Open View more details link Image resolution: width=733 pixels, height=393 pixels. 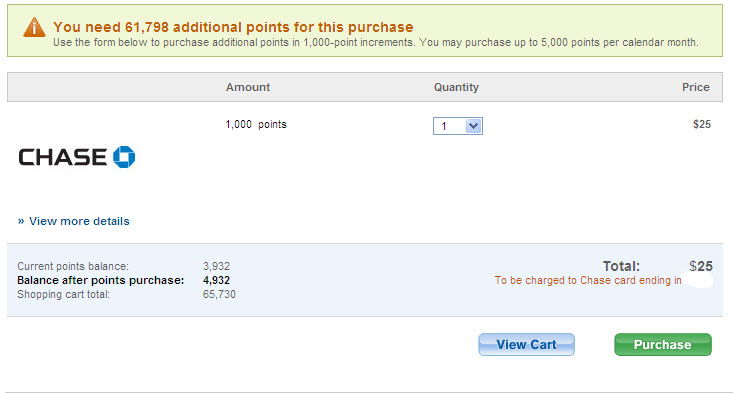79,221
